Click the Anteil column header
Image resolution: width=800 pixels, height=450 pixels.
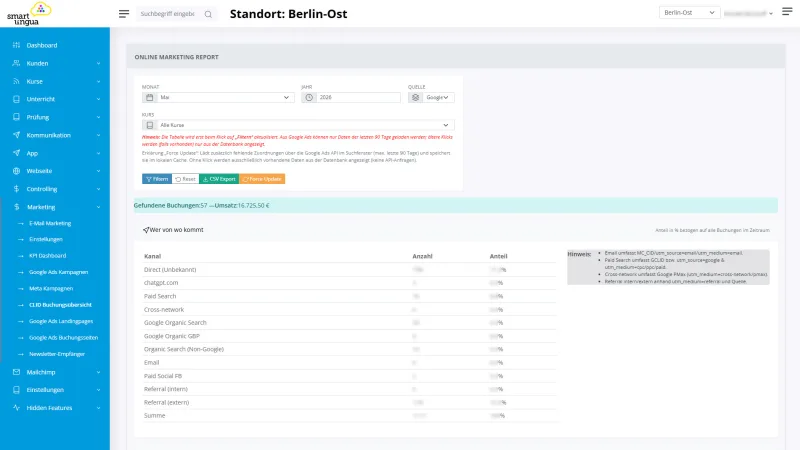pos(498,256)
